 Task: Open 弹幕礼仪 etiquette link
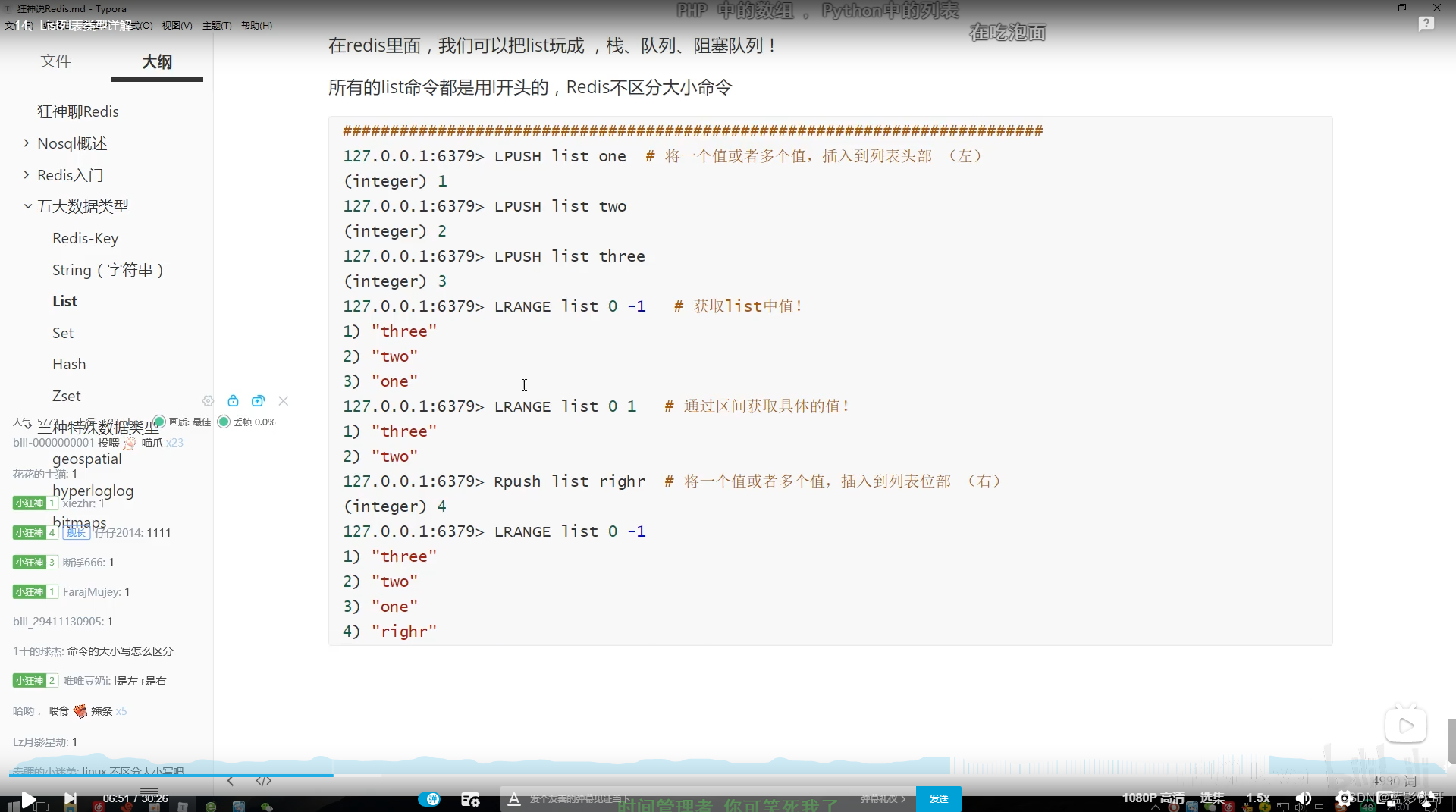point(883,799)
